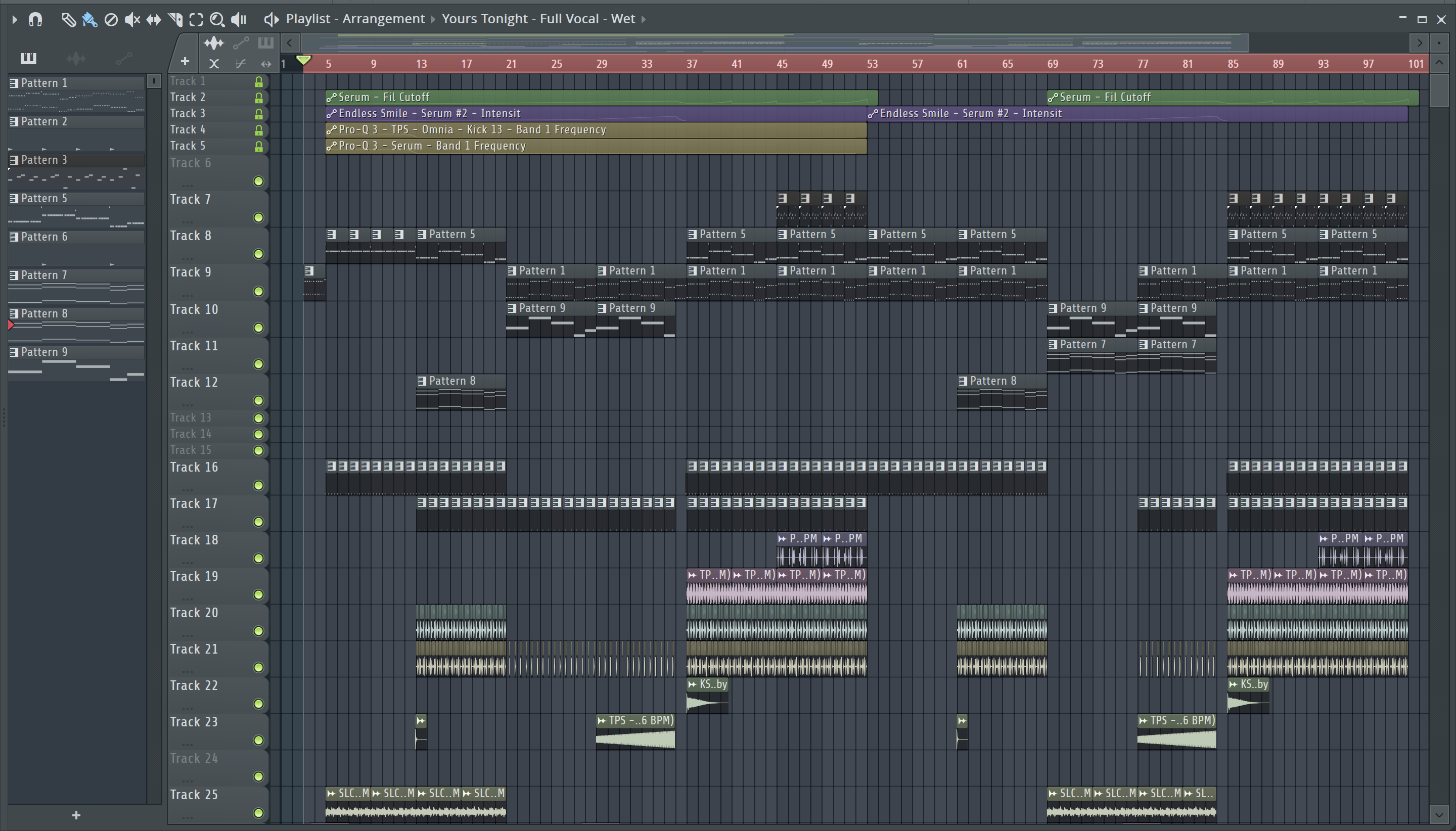
Task: Click the X crossfade icon
Action: 214,63
